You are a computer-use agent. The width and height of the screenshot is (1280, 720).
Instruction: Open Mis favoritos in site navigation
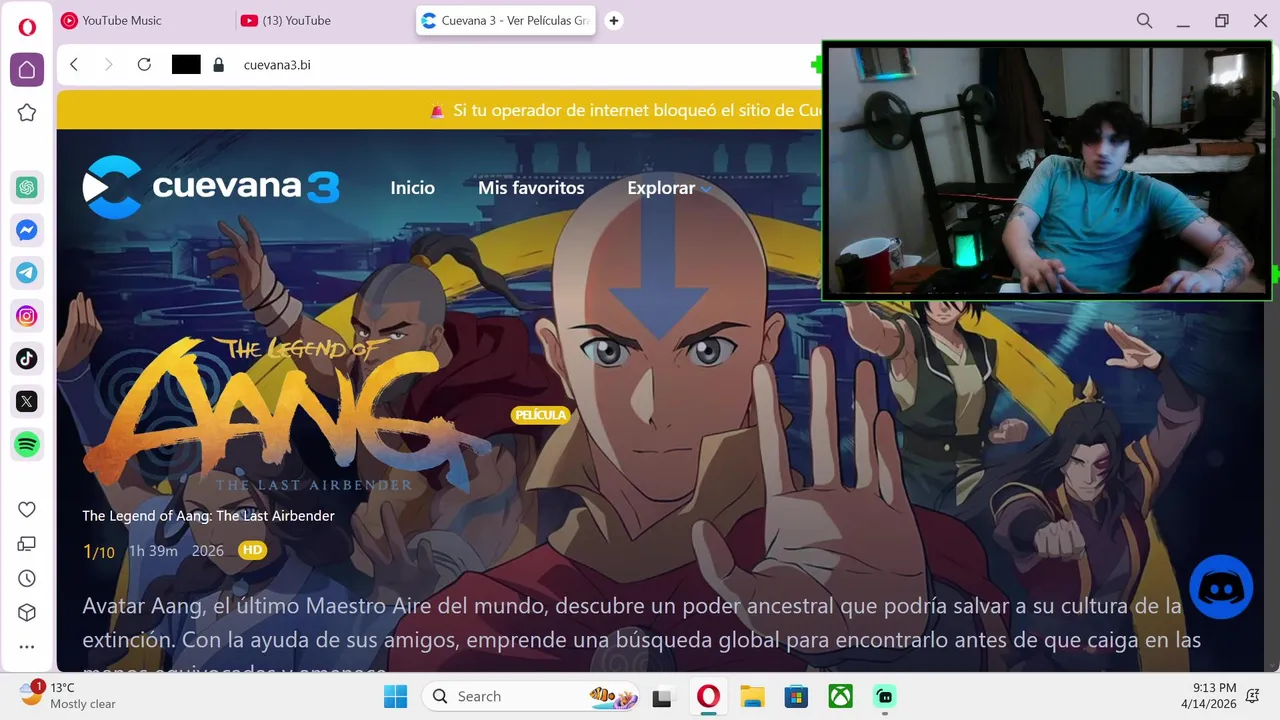click(531, 187)
